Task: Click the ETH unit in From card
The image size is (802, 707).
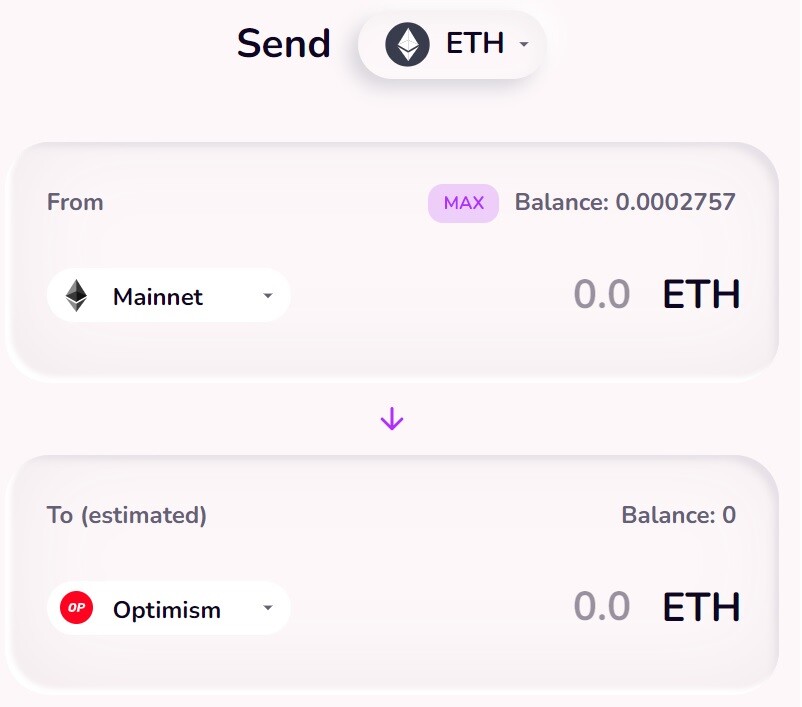Action: tap(701, 295)
